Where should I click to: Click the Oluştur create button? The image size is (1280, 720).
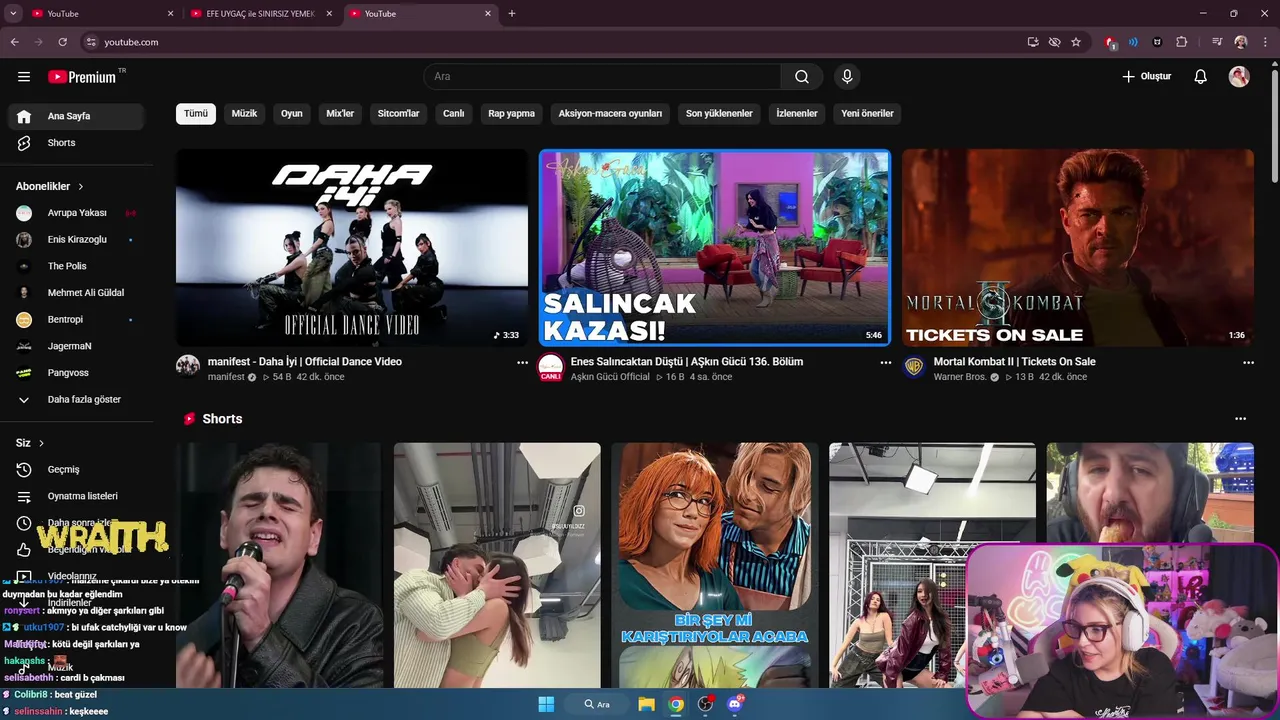(1146, 77)
